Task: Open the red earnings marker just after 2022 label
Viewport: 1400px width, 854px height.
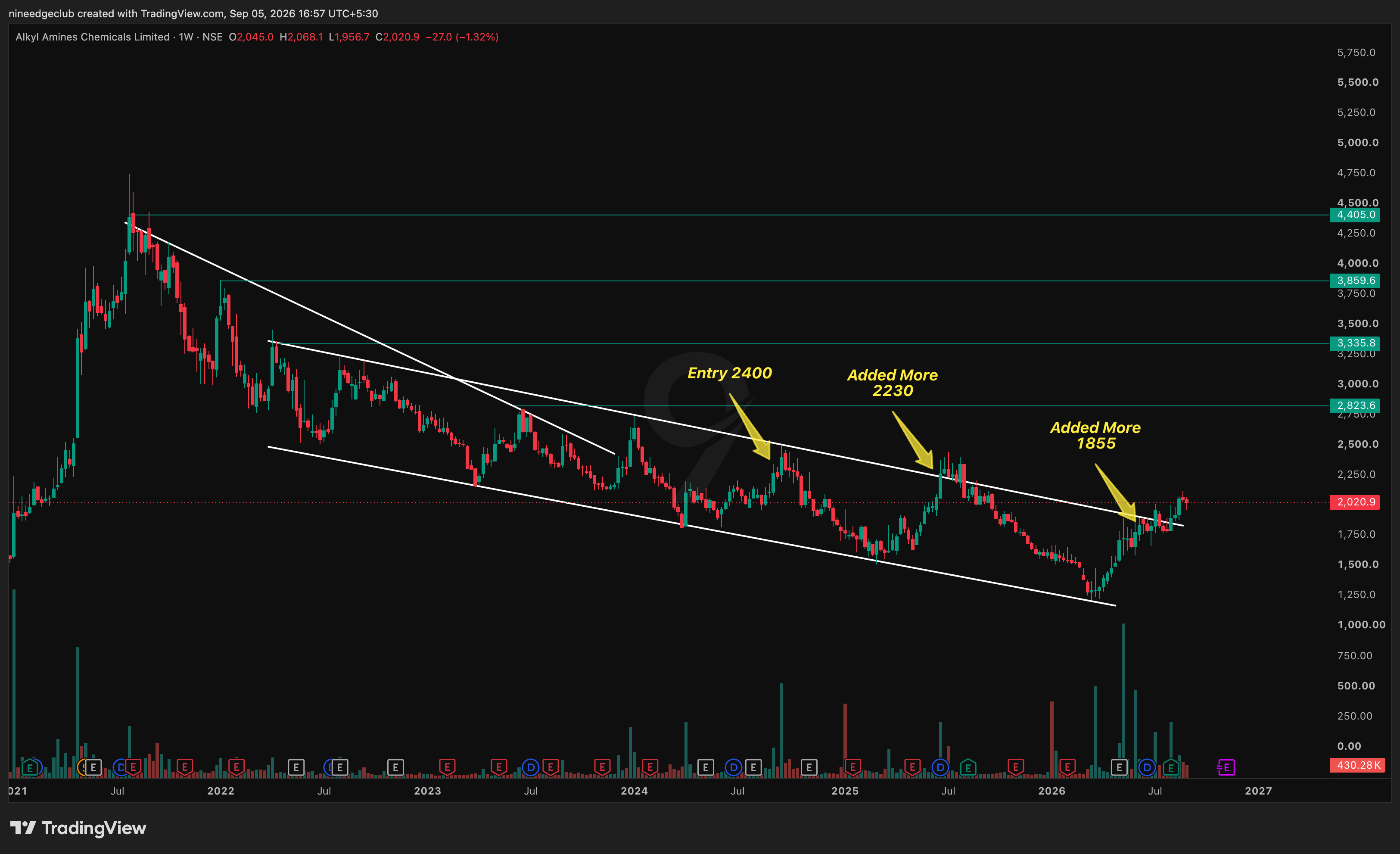Action: point(236,768)
